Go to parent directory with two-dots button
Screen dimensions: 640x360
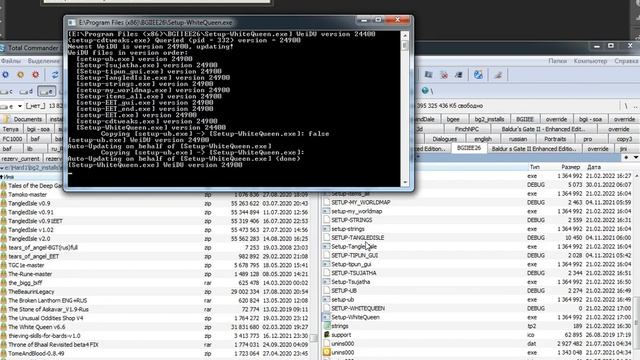[x=635, y=106]
